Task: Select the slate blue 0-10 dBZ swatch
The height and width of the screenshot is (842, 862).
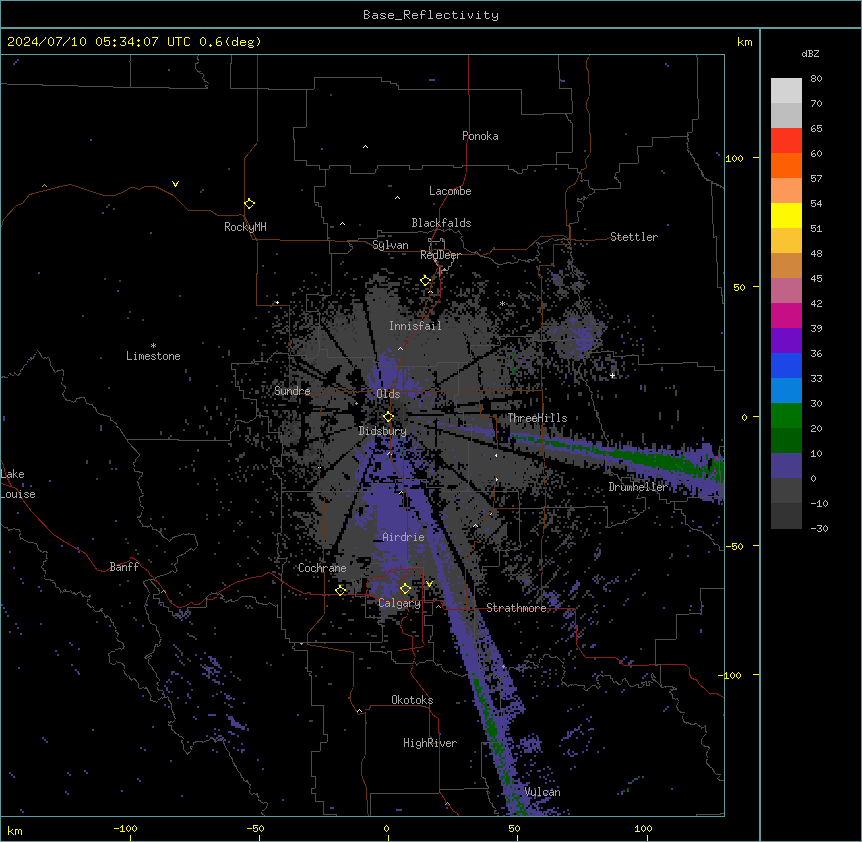Action: click(786, 466)
